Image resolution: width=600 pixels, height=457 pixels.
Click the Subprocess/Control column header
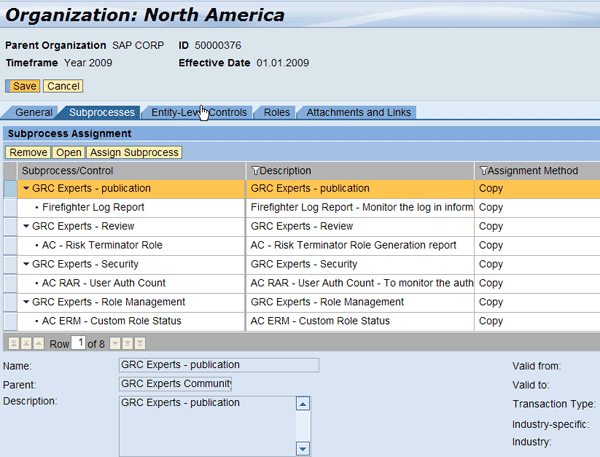pyautogui.click(x=131, y=171)
